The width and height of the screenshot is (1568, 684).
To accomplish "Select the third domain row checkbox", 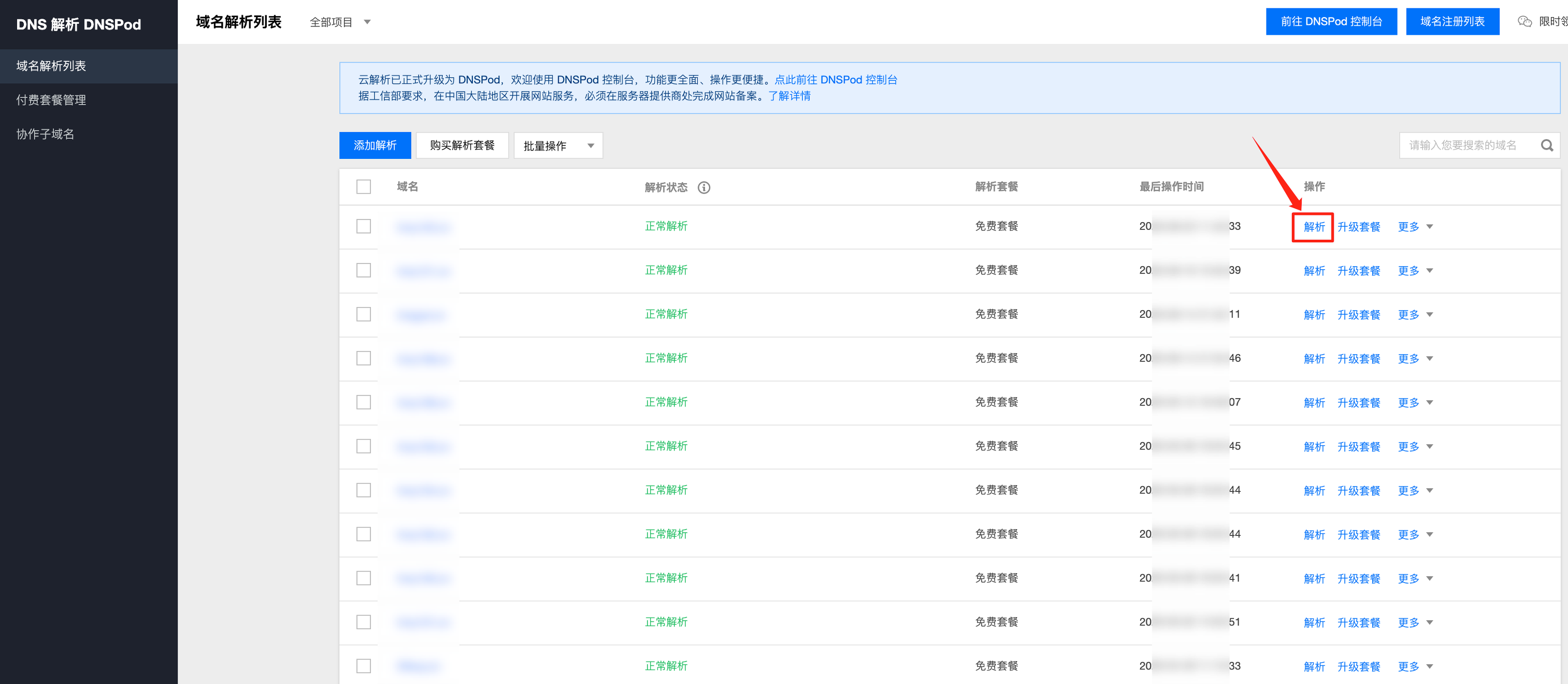I will 364,315.
